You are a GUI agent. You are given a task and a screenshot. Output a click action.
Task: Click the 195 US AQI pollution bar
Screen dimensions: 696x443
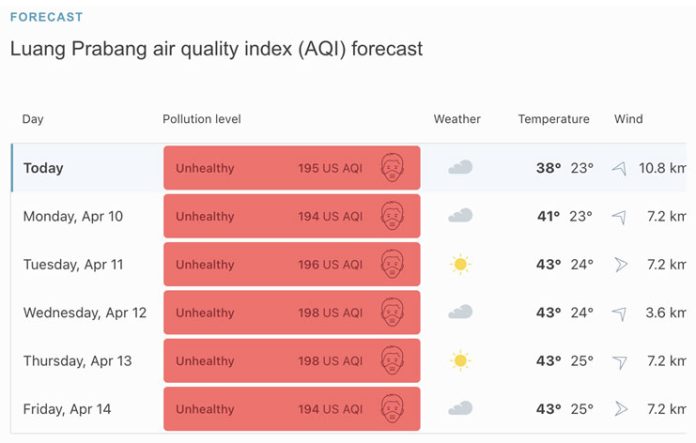click(292, 168)
